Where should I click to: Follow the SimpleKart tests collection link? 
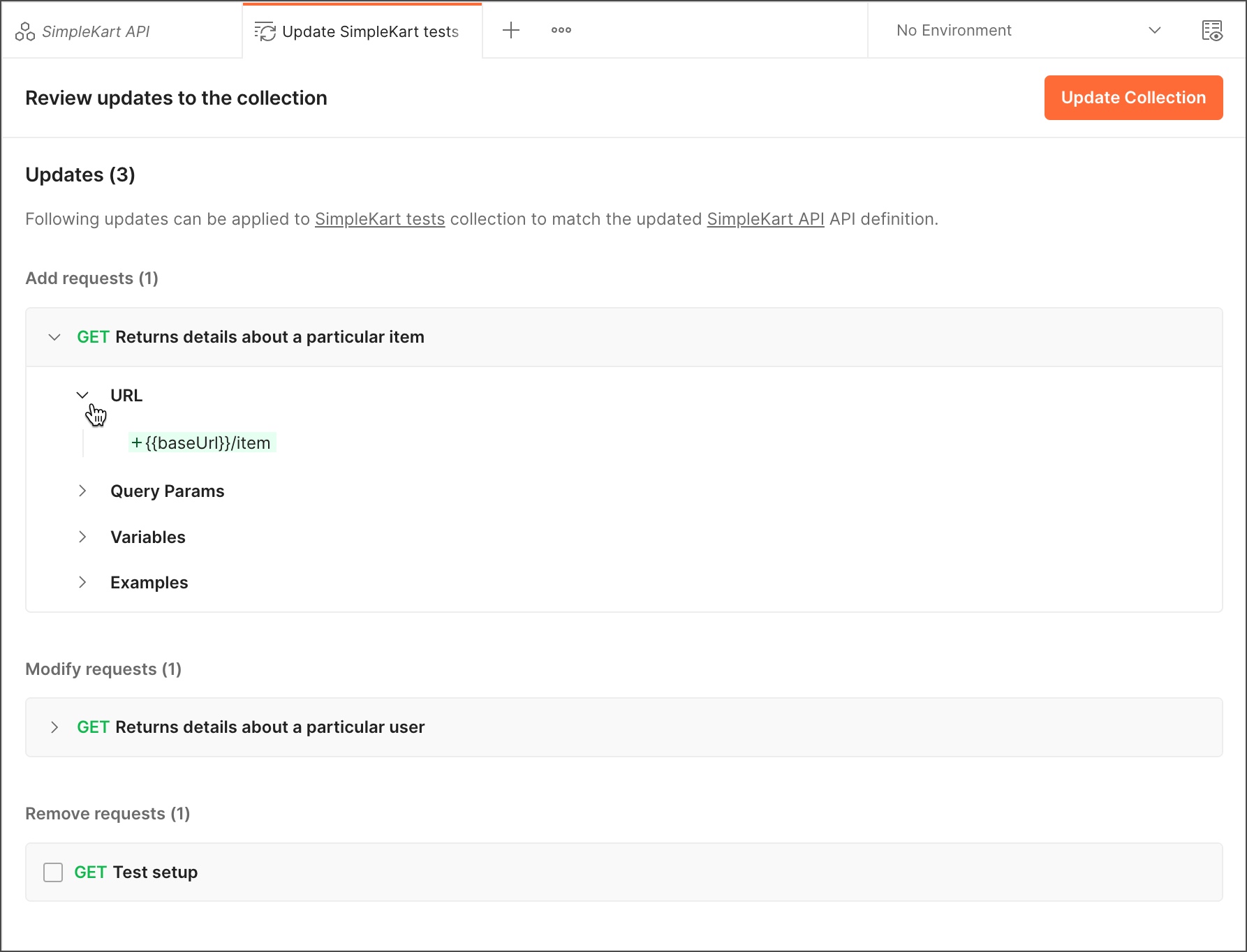pyautogui.click(x=380, y=219)
